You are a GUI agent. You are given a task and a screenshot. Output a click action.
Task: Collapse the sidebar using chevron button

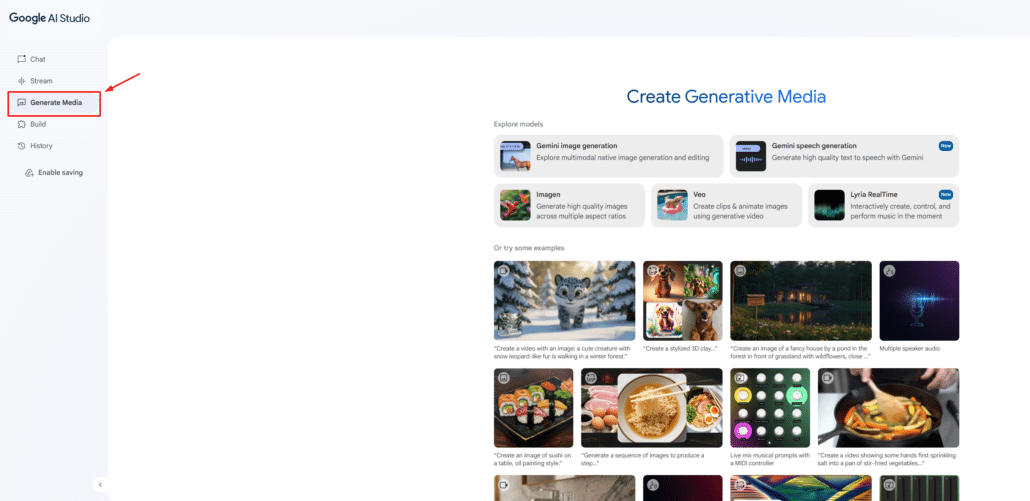pos(100,484)
